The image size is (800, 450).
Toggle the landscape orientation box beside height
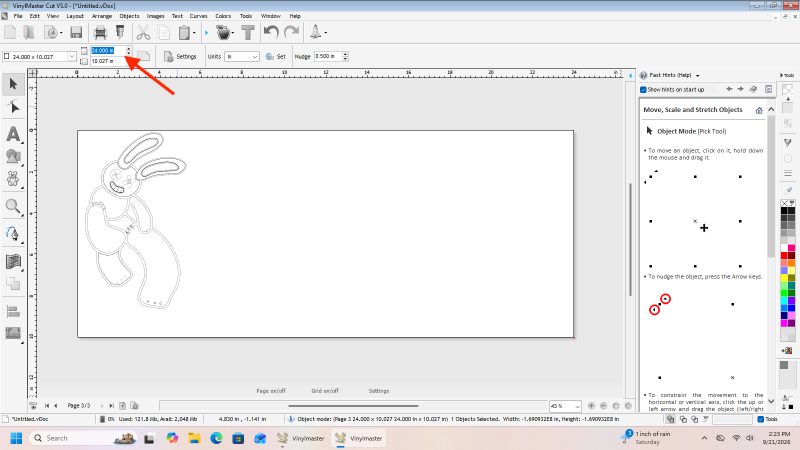(84, 61)
